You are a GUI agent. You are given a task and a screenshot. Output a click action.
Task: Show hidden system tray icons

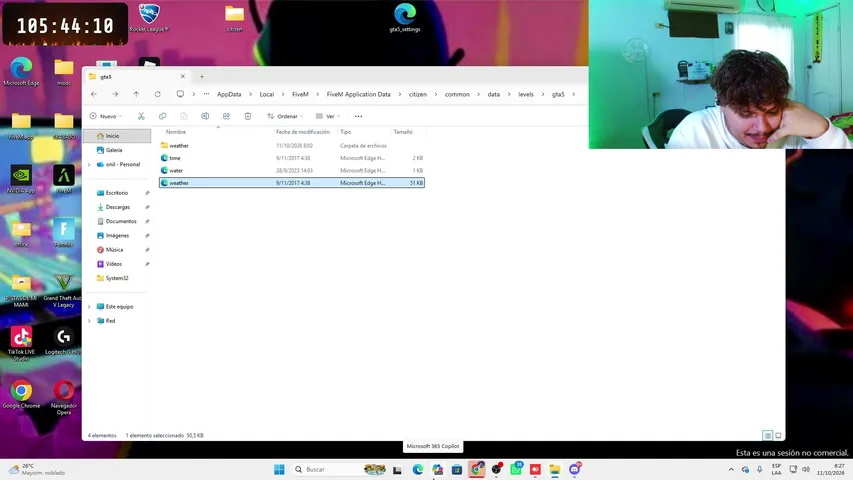(731, 469)
